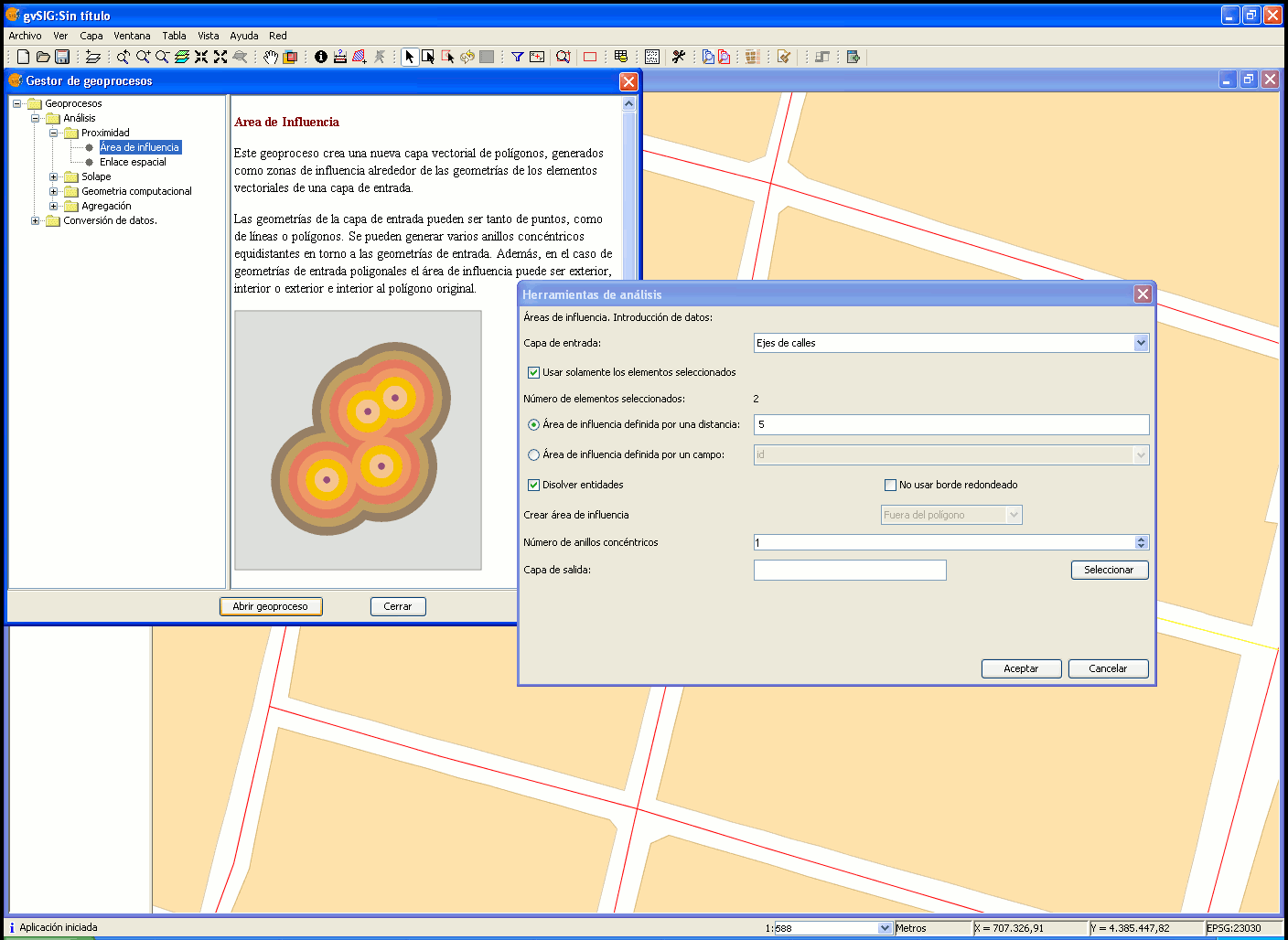Screen dimensions: 1288x940
Task: Click the paintbrush document toolbar icon
Action: 784,57
